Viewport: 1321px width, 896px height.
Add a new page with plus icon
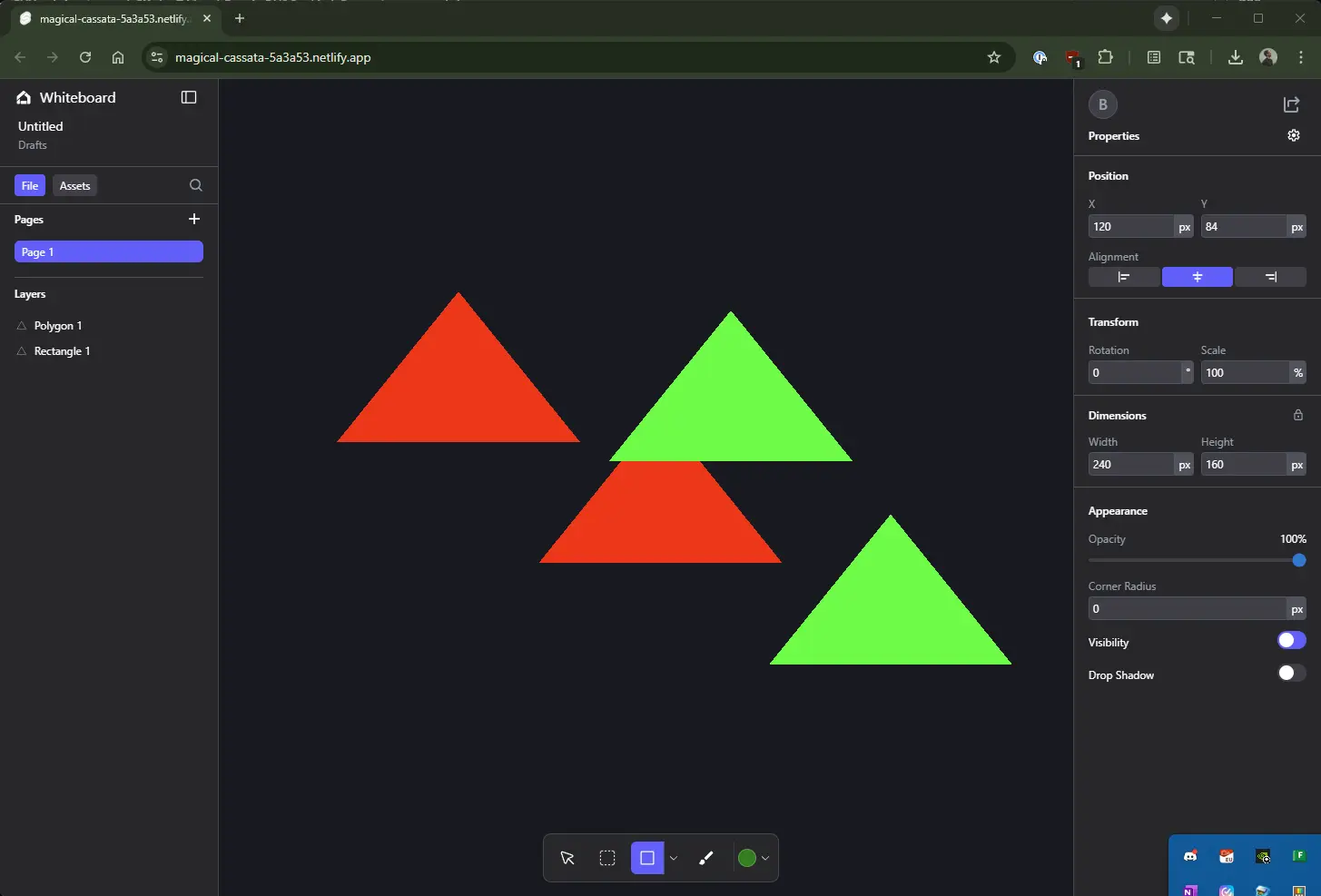pyautogui.click(x=193, y=219)
